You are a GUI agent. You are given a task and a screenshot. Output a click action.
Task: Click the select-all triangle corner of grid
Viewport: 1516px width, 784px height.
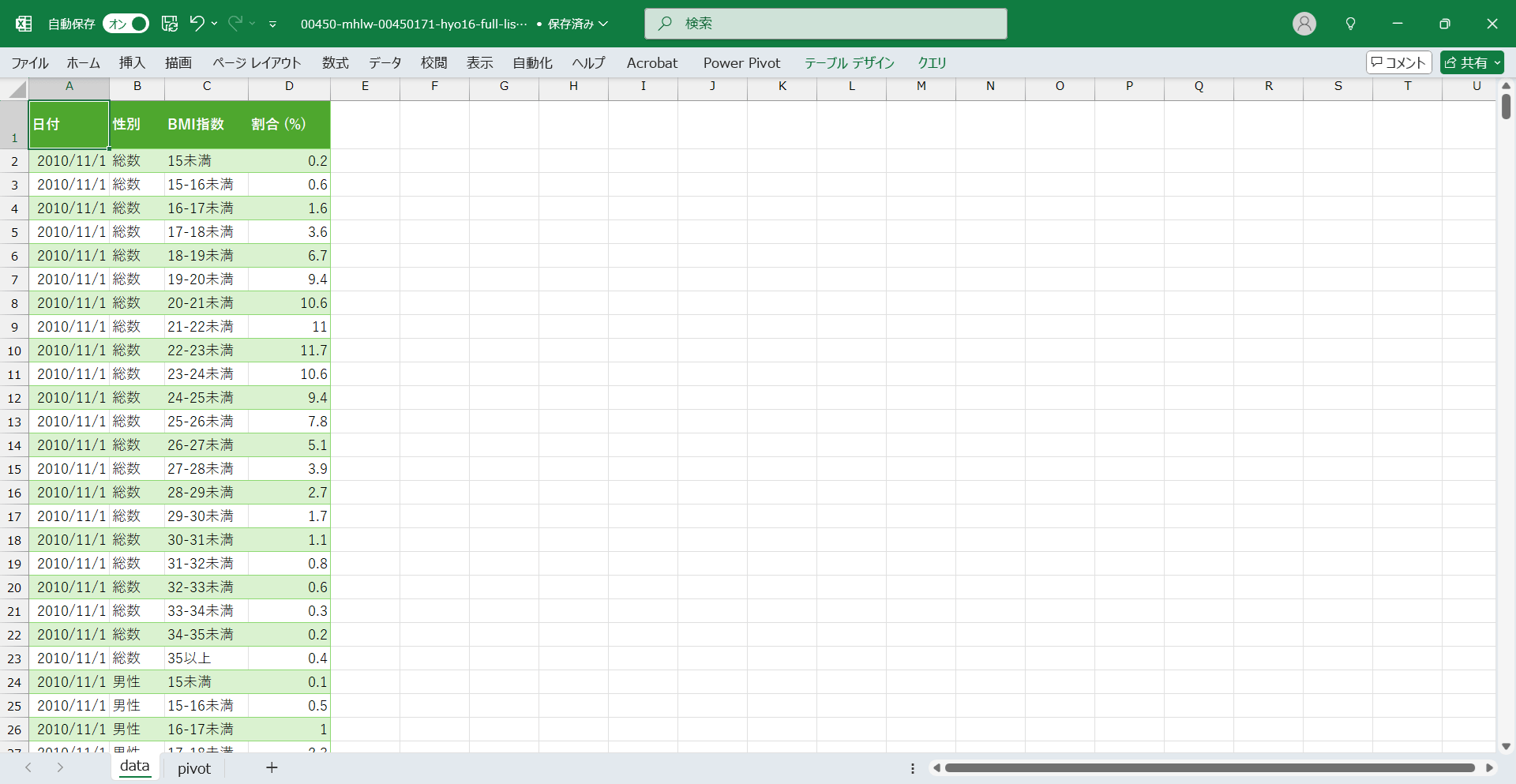[17, 89]
